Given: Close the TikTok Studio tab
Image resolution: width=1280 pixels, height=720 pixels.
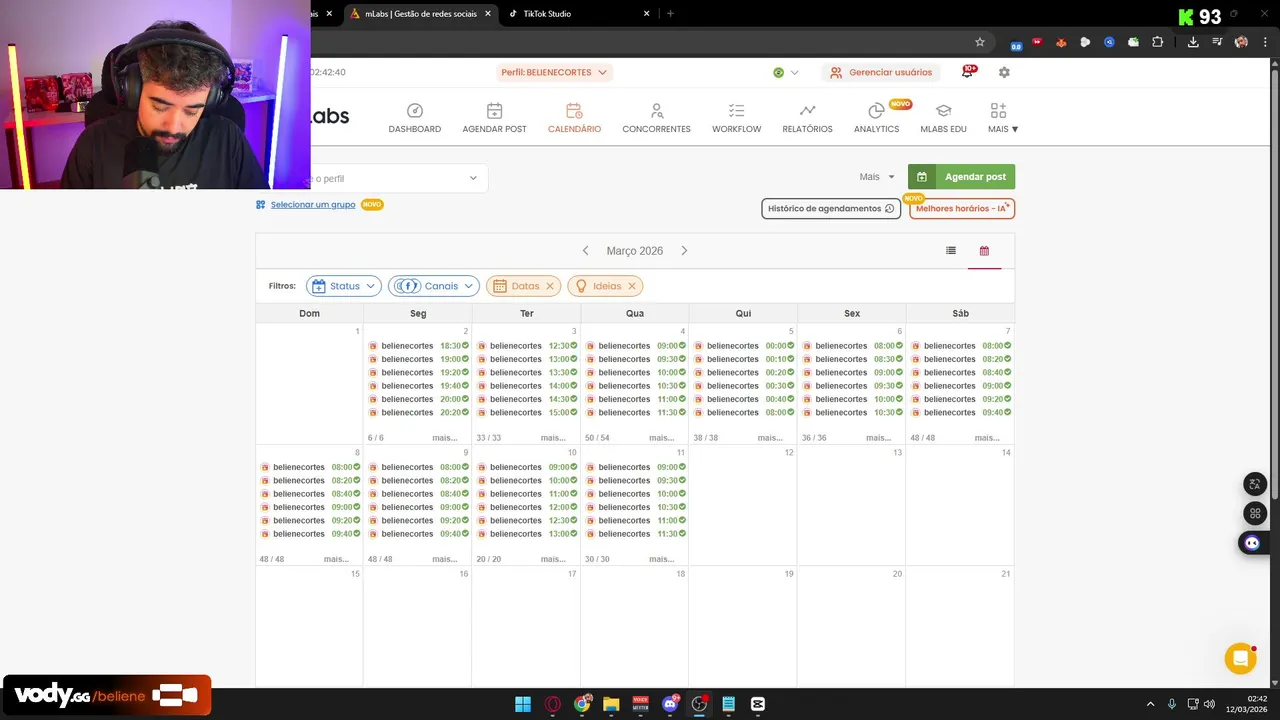Looking at the screenshot, I should click(646, 14).
